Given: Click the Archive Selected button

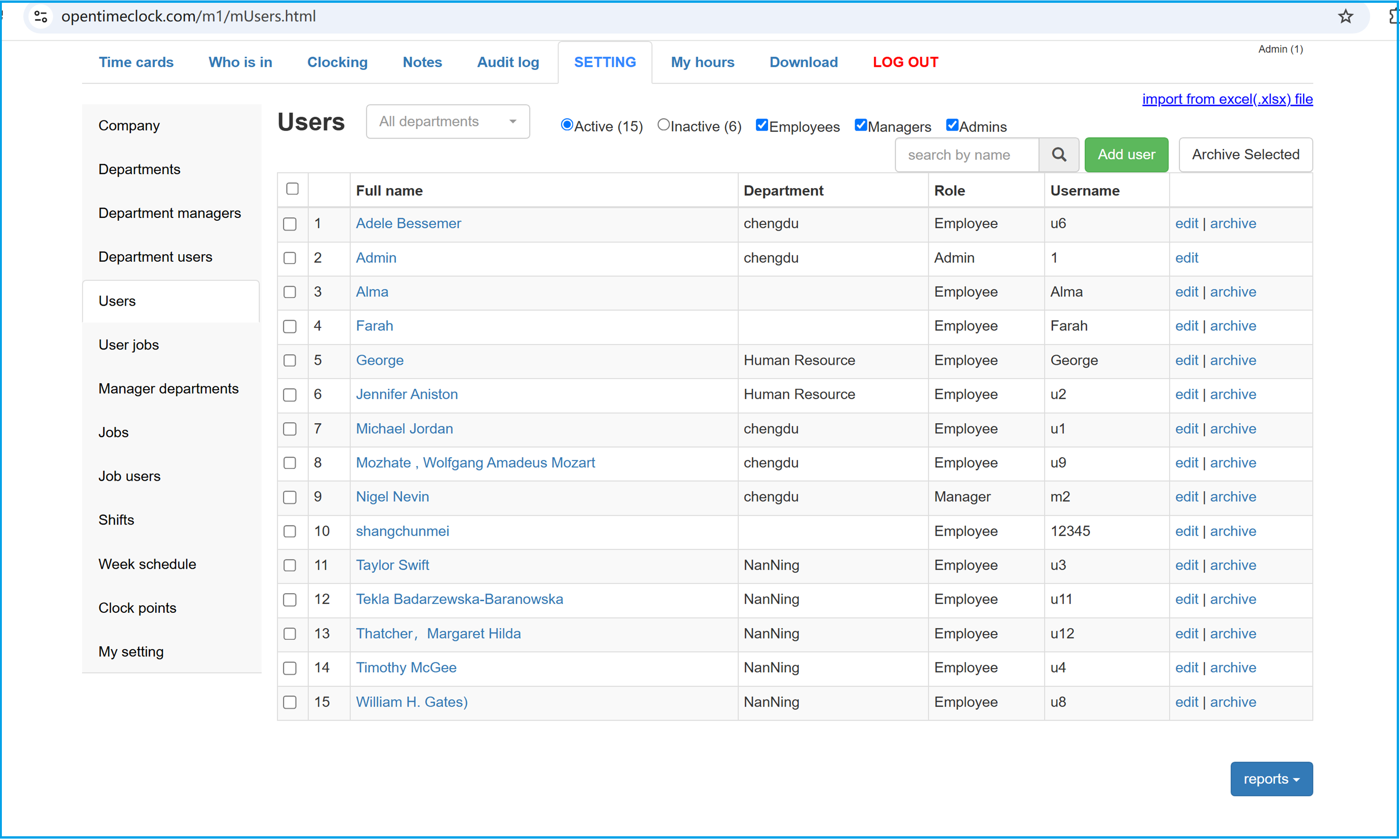Looking at the screenshot, I should pos(1245,154).
